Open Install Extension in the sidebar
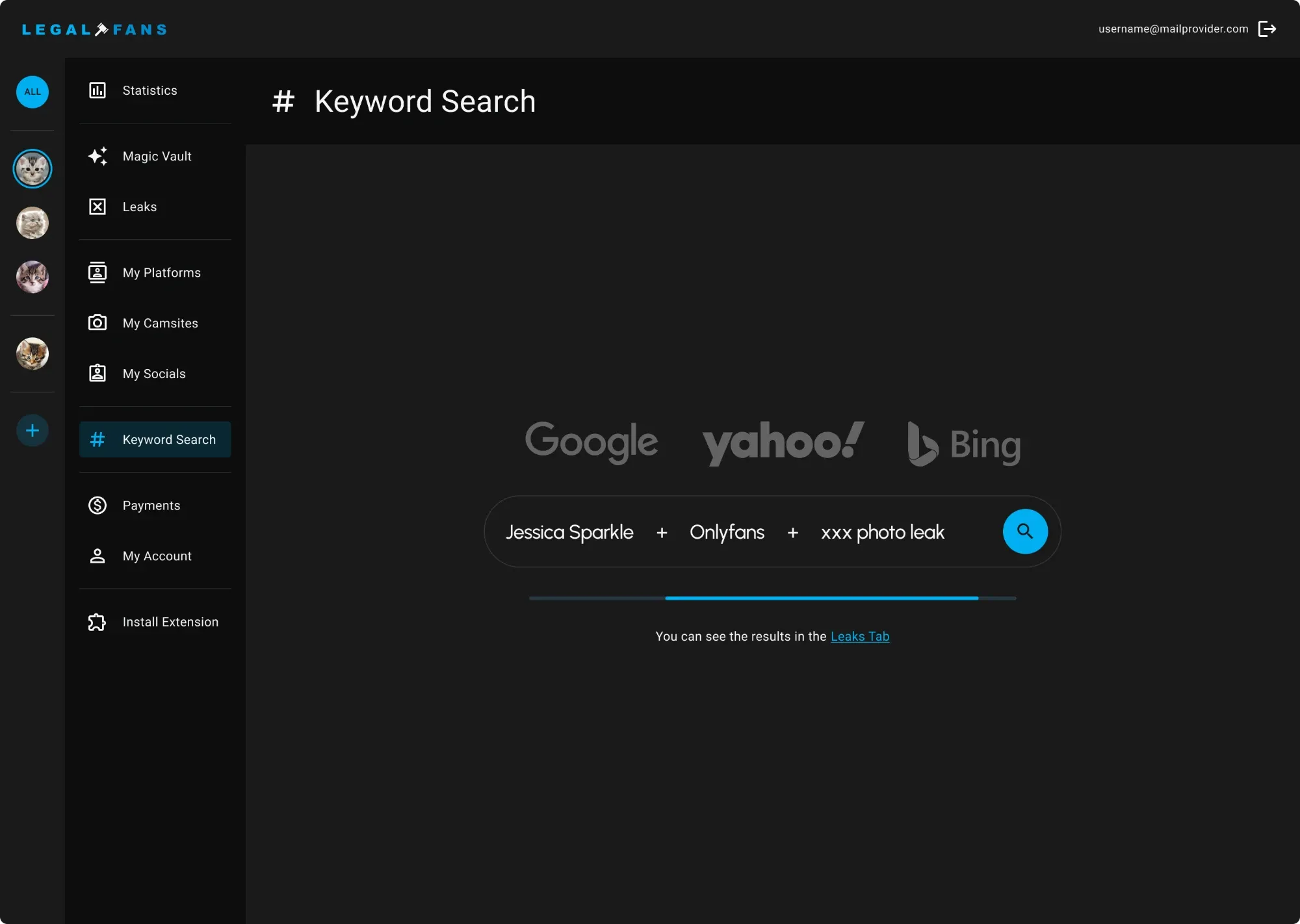The height and width of the screenshot is (924, 1300). pyautogui.click(x=155, y=622)
